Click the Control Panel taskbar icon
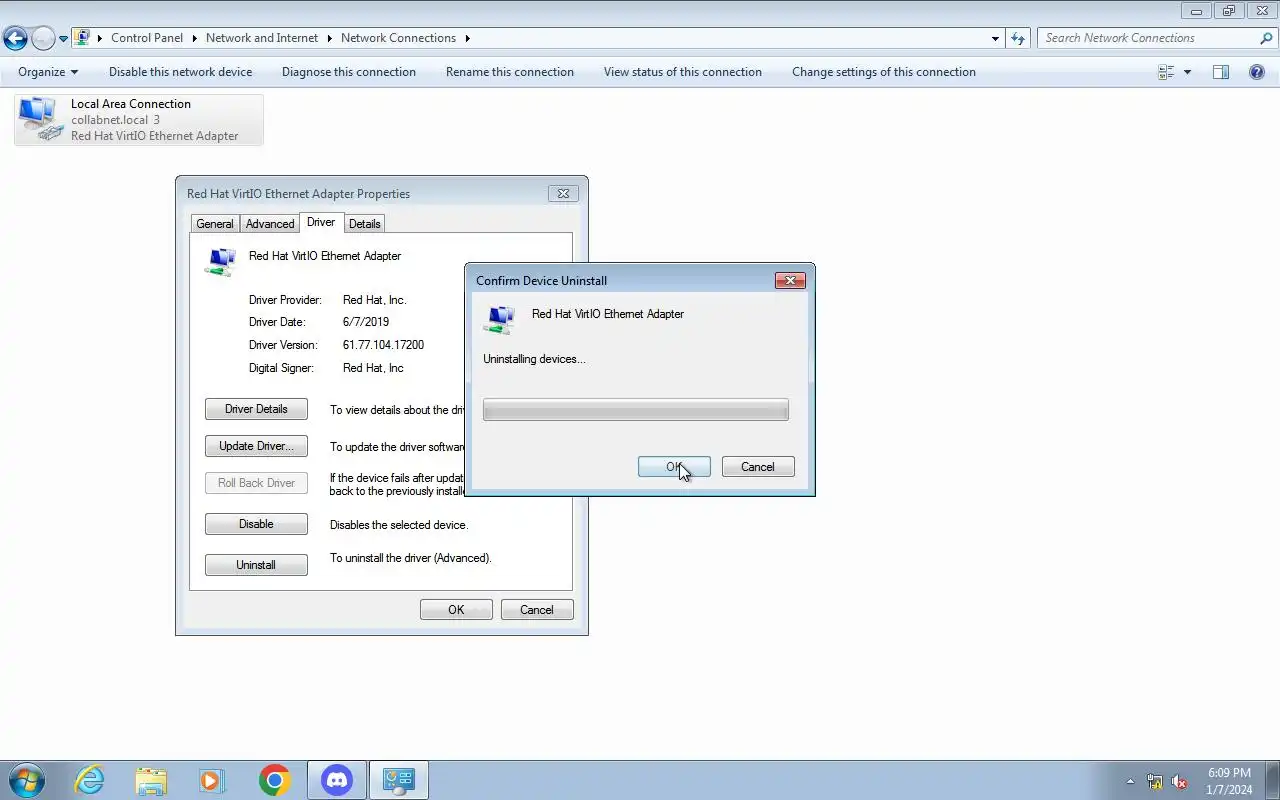 pyautogui.click(x=399, y=780)
